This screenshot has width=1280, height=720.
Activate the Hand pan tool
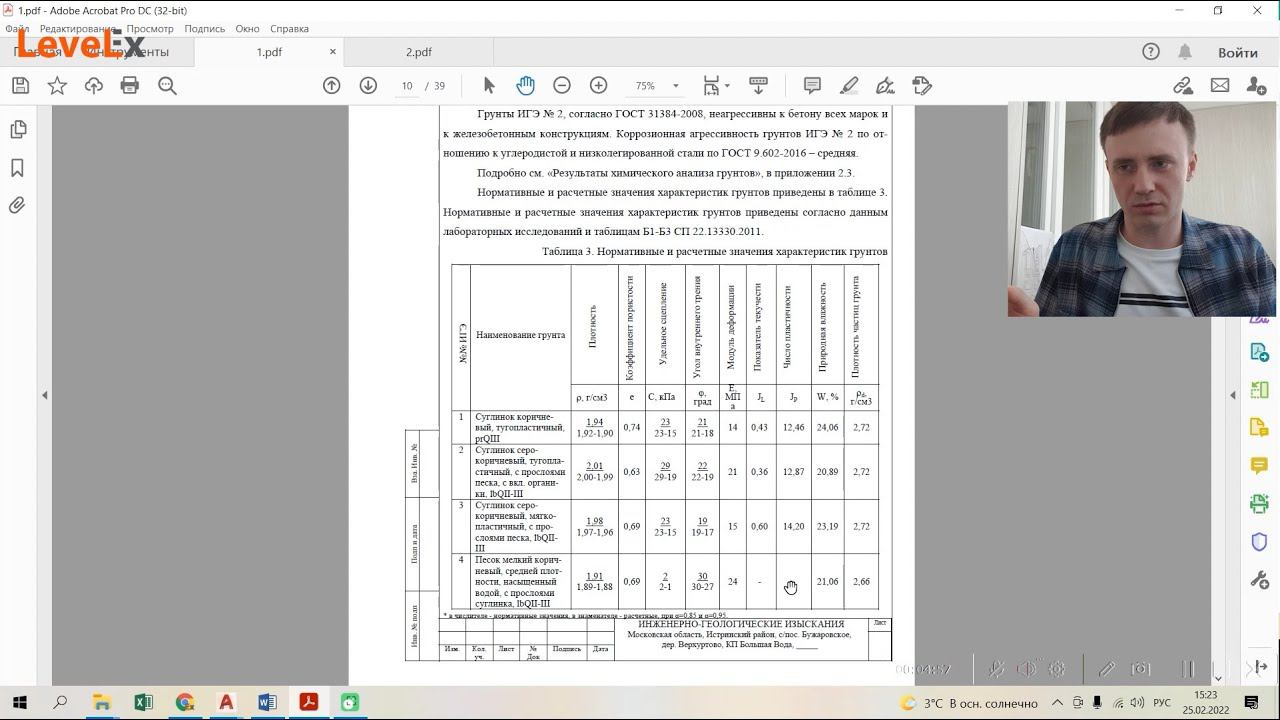(x=526, y=86)
